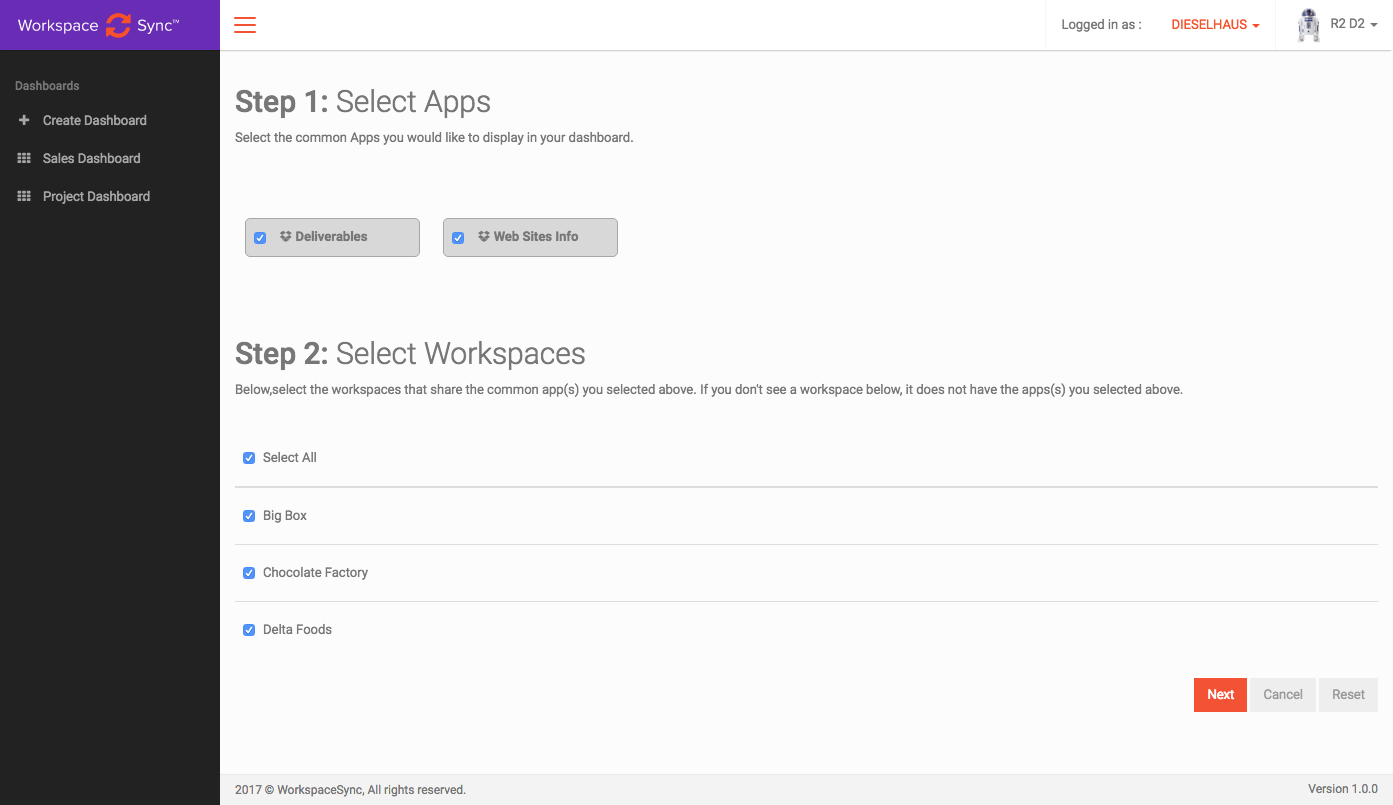Click the Cancel button
The width and height of the screenshot is (1393, 805).
[1282, 695]
